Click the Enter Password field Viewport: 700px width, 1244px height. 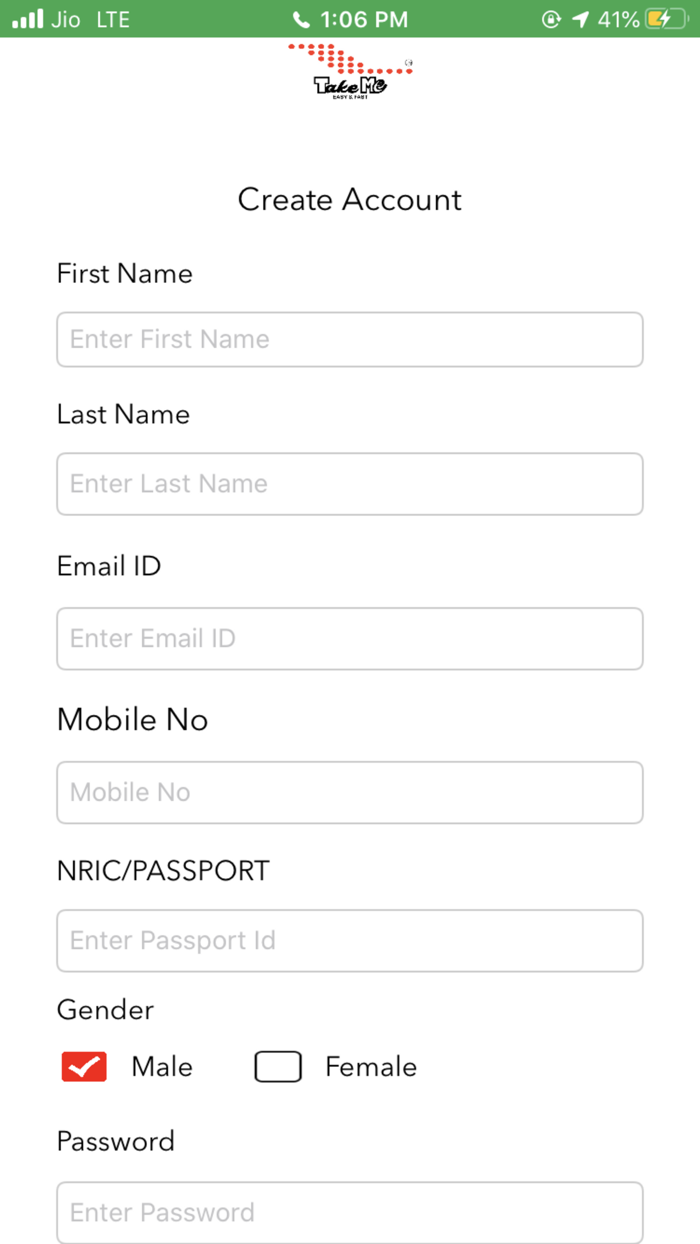pos(349,1212)
